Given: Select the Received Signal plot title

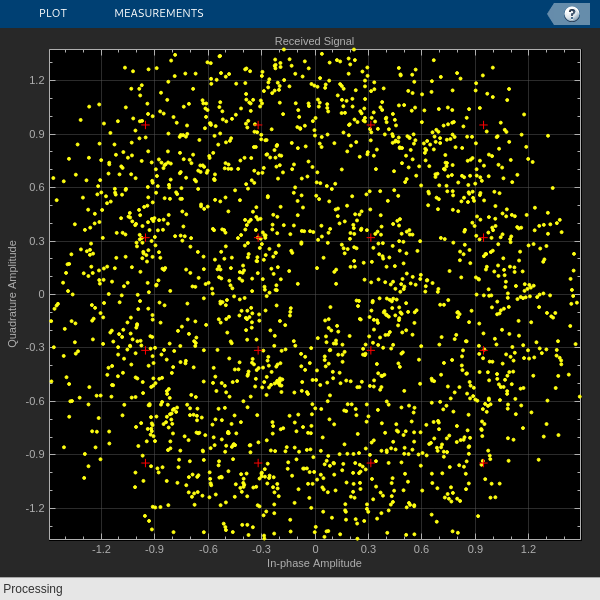Looking at the screenshot, I should point(315,41).
